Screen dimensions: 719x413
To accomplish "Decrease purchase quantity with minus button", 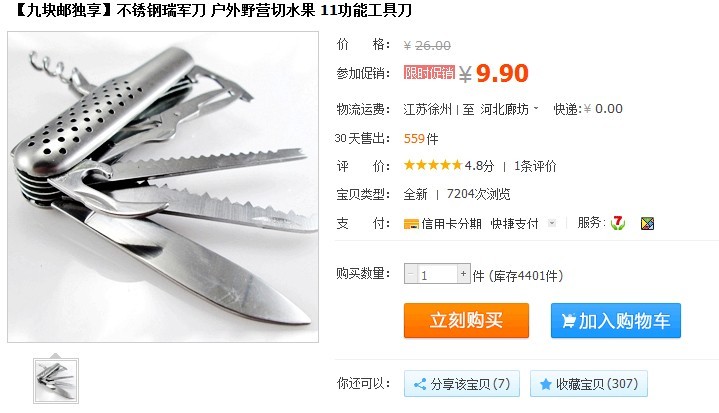I will tap(410, 274).
